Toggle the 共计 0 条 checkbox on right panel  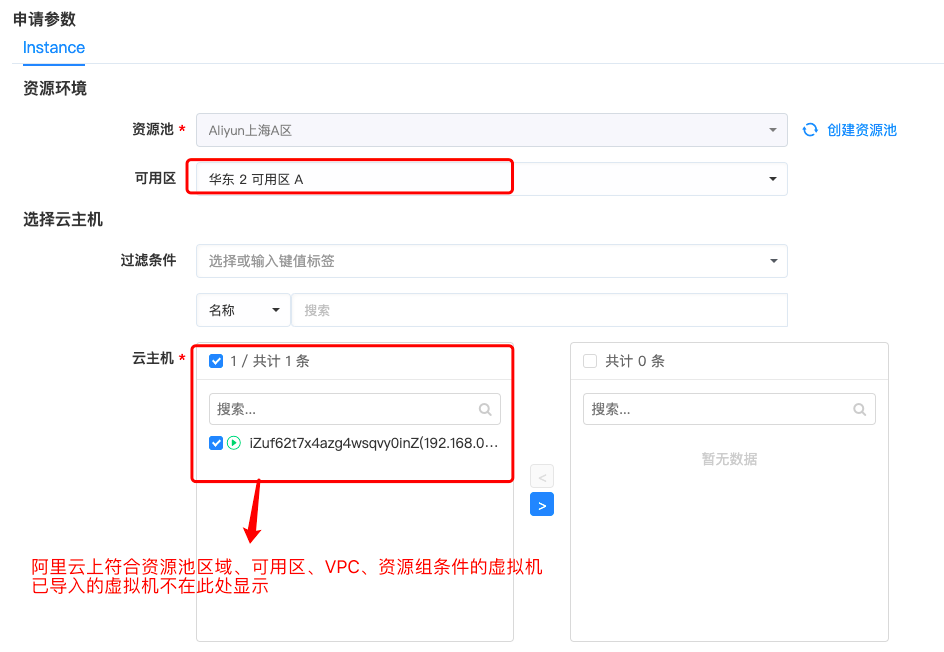point(590,361)
